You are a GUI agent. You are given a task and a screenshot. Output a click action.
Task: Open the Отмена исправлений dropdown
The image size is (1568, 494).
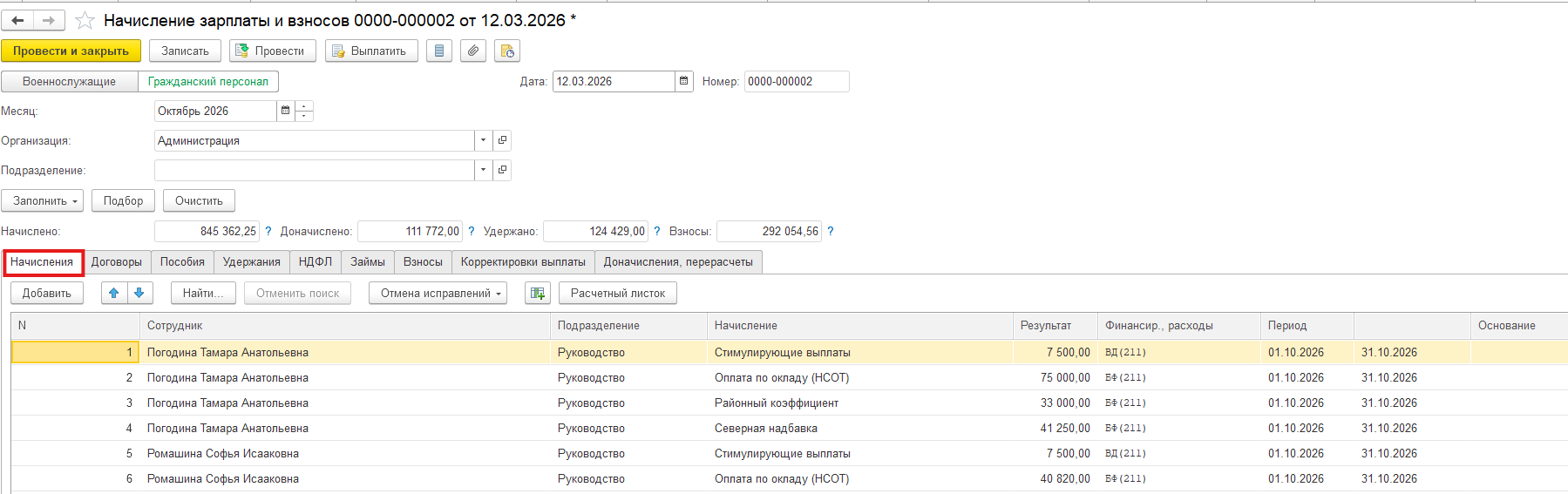click(438, 294)
